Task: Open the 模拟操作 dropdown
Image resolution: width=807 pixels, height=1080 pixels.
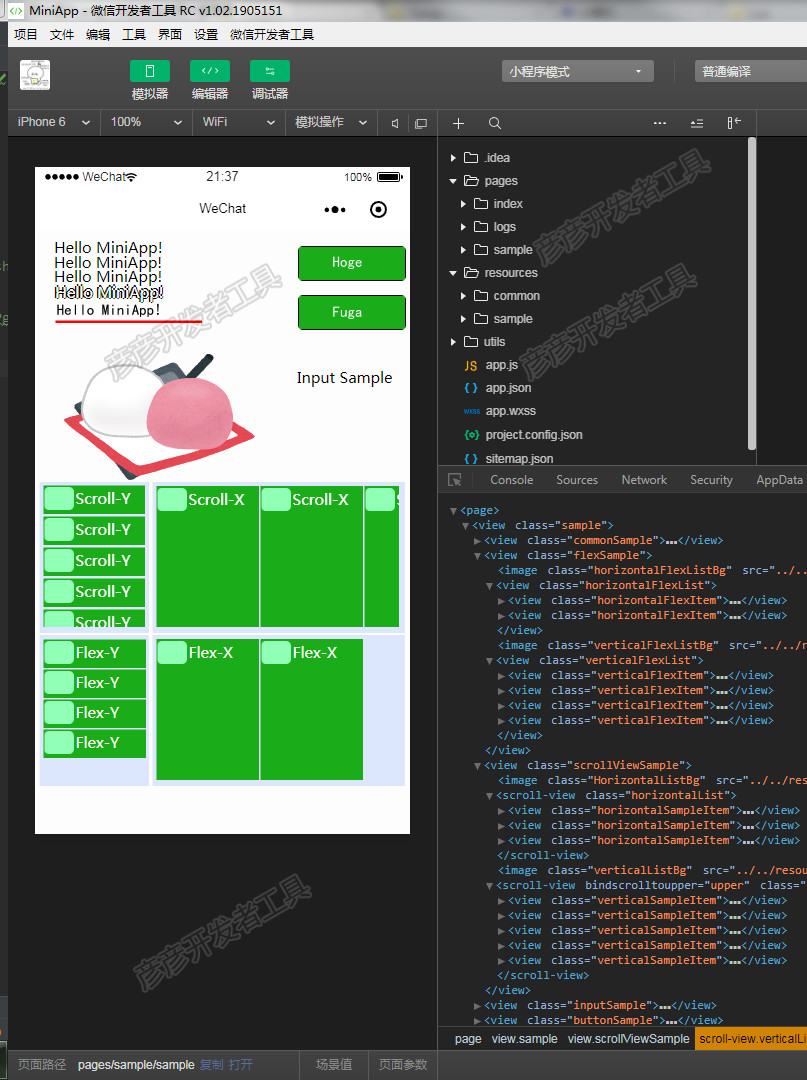Action: 331,122
